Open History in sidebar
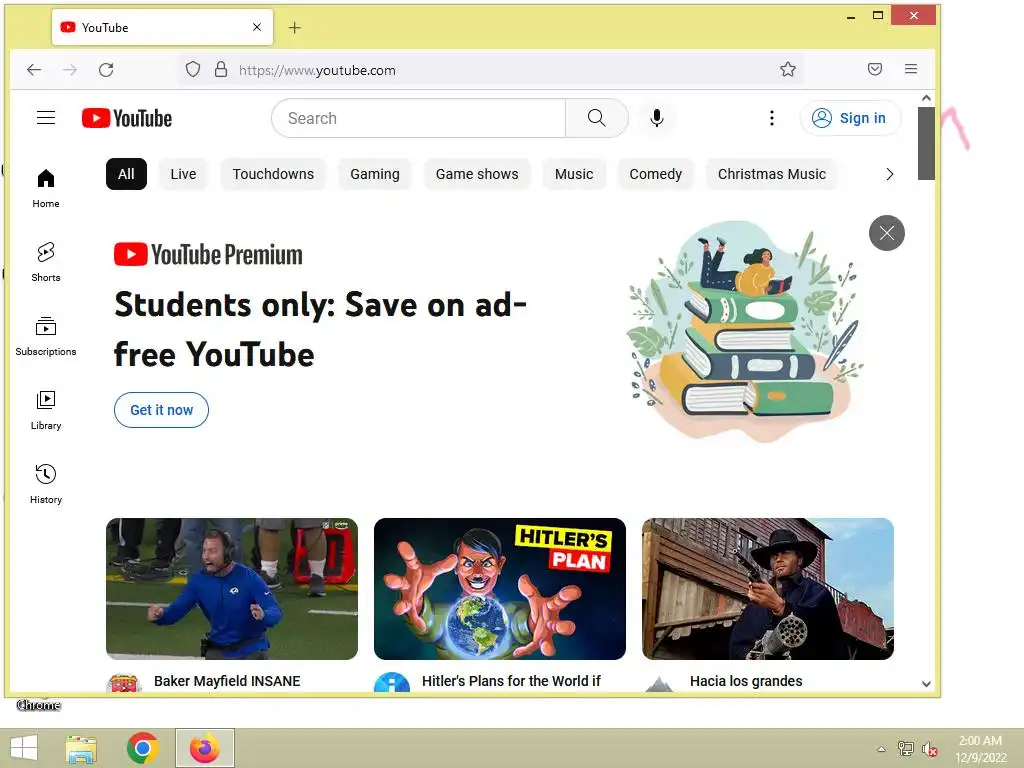This screenshot has height=768, width=1024. 46,484
